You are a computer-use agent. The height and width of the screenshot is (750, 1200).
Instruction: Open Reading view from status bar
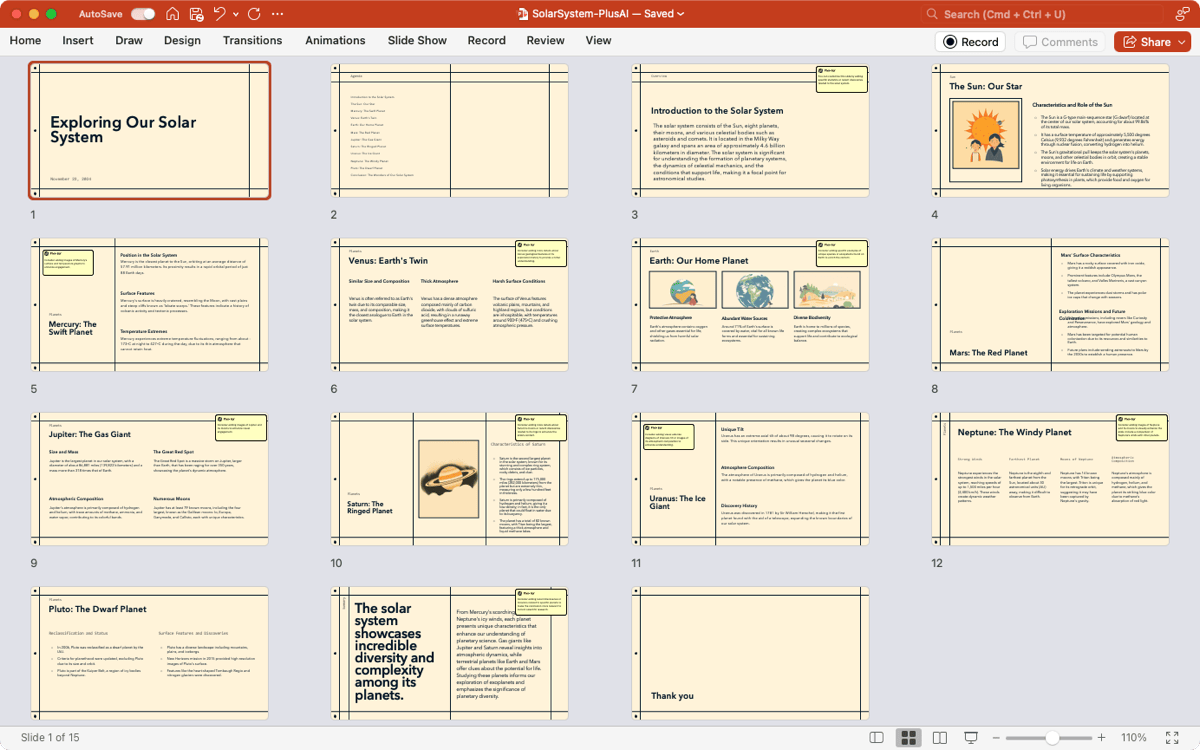point(939,738)
